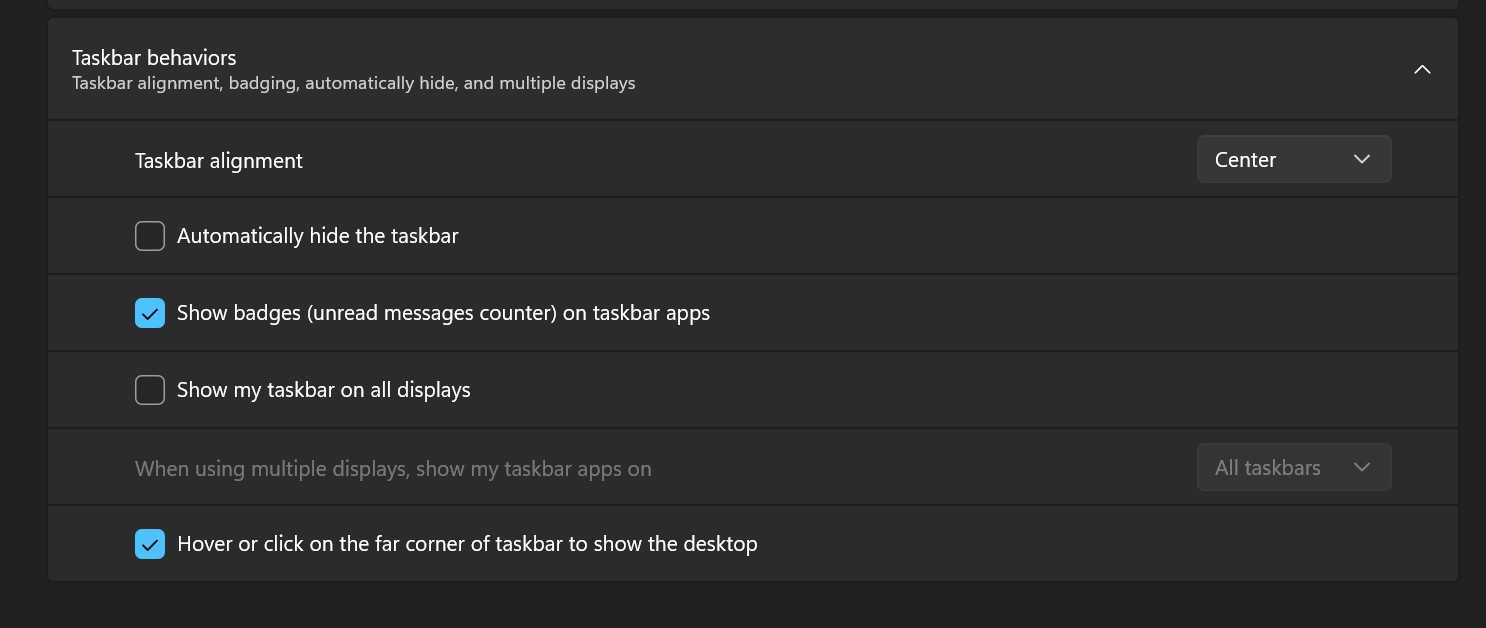This screenshot has height=628, width=1486.
Task: Enable Automatically hide the taskbar checkbox
Action: click(150, 236)
